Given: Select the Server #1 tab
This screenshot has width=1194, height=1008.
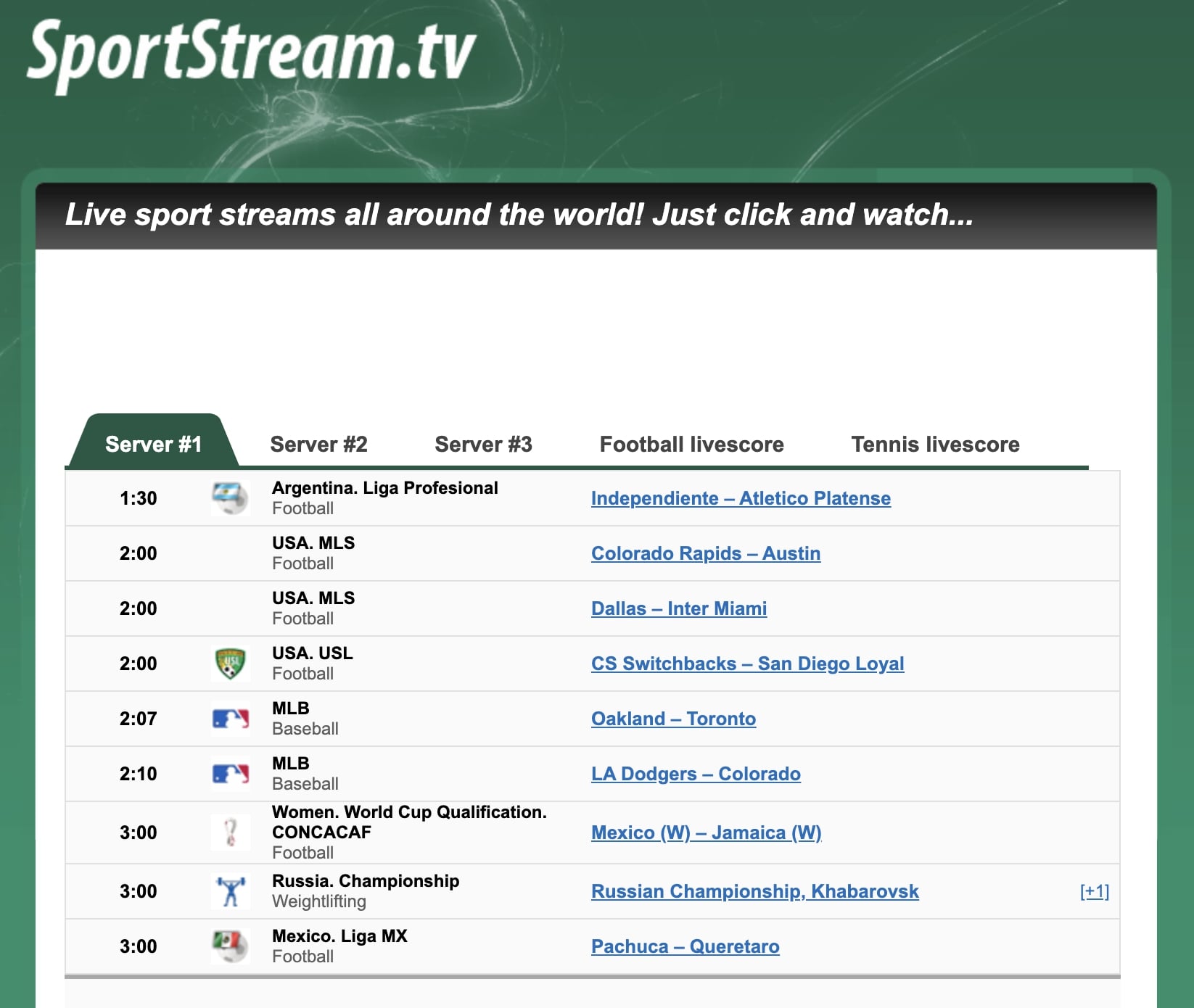Looking at the screenshot, I should 152,444.
